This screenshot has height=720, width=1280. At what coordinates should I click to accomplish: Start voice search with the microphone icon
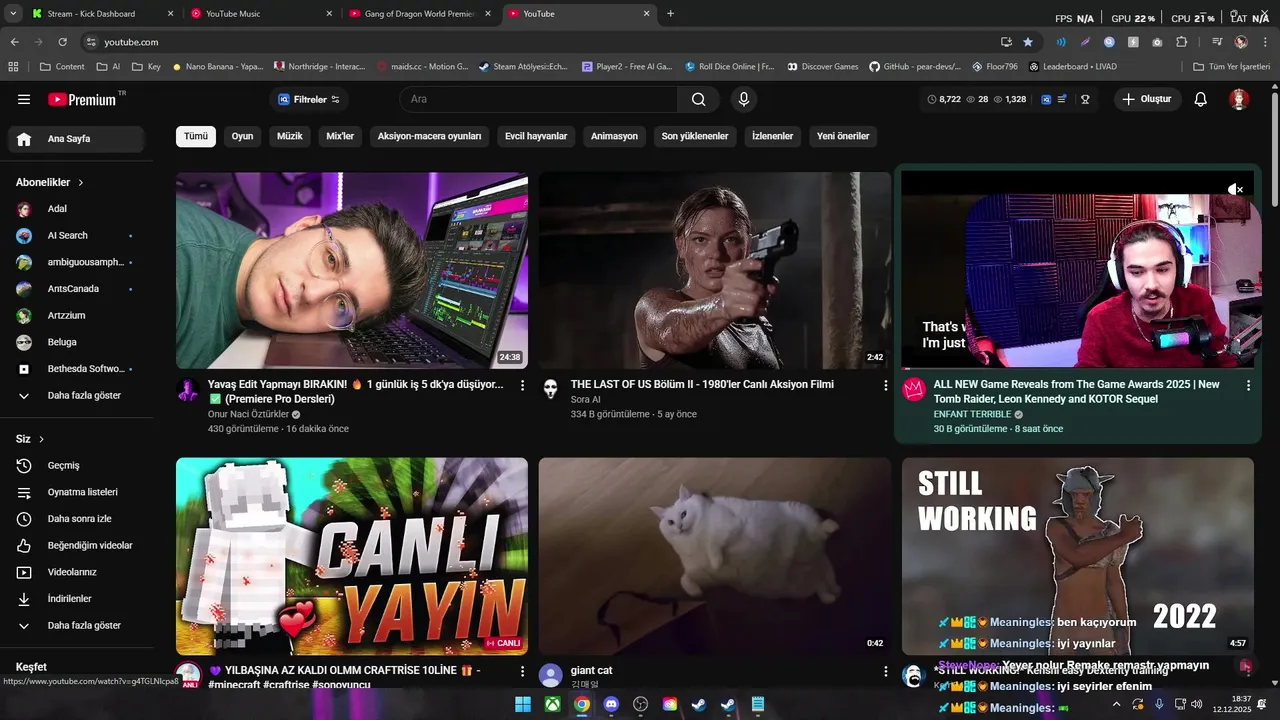click(743, 99)
